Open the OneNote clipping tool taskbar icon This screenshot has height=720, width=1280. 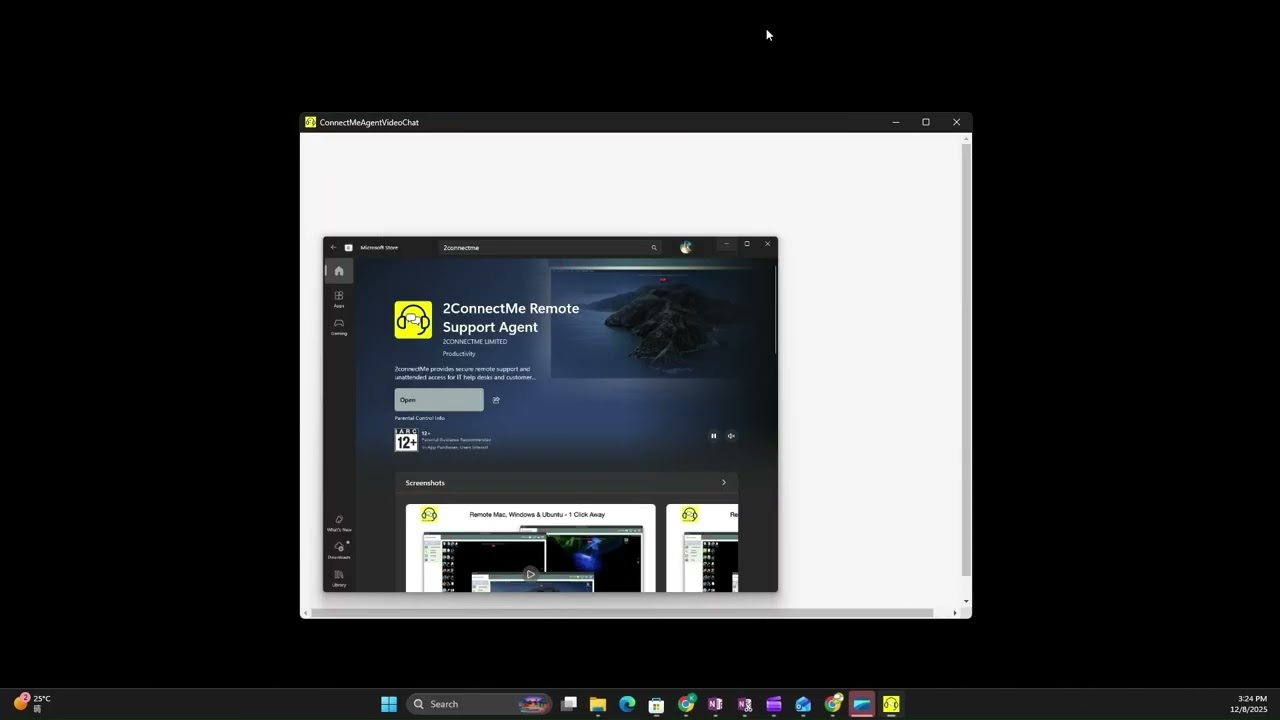click(x=745, y=704)
